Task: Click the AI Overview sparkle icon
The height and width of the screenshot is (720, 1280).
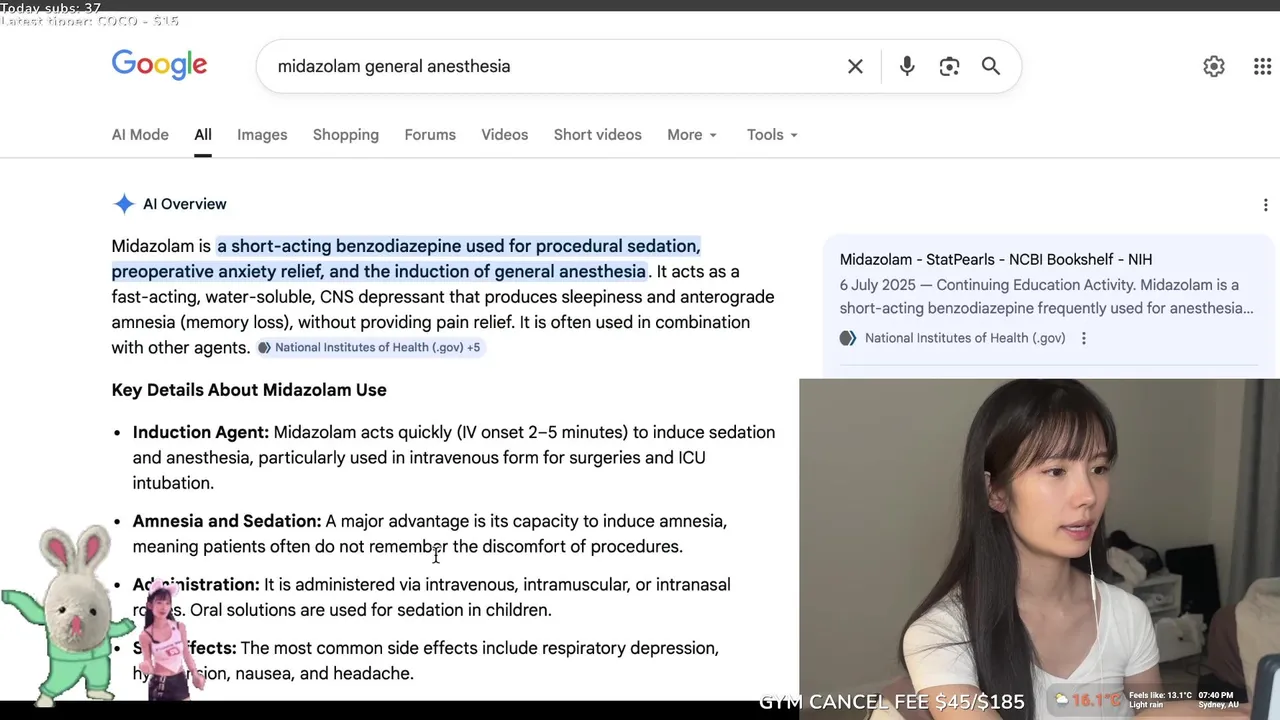Action: tap(124, 204)
